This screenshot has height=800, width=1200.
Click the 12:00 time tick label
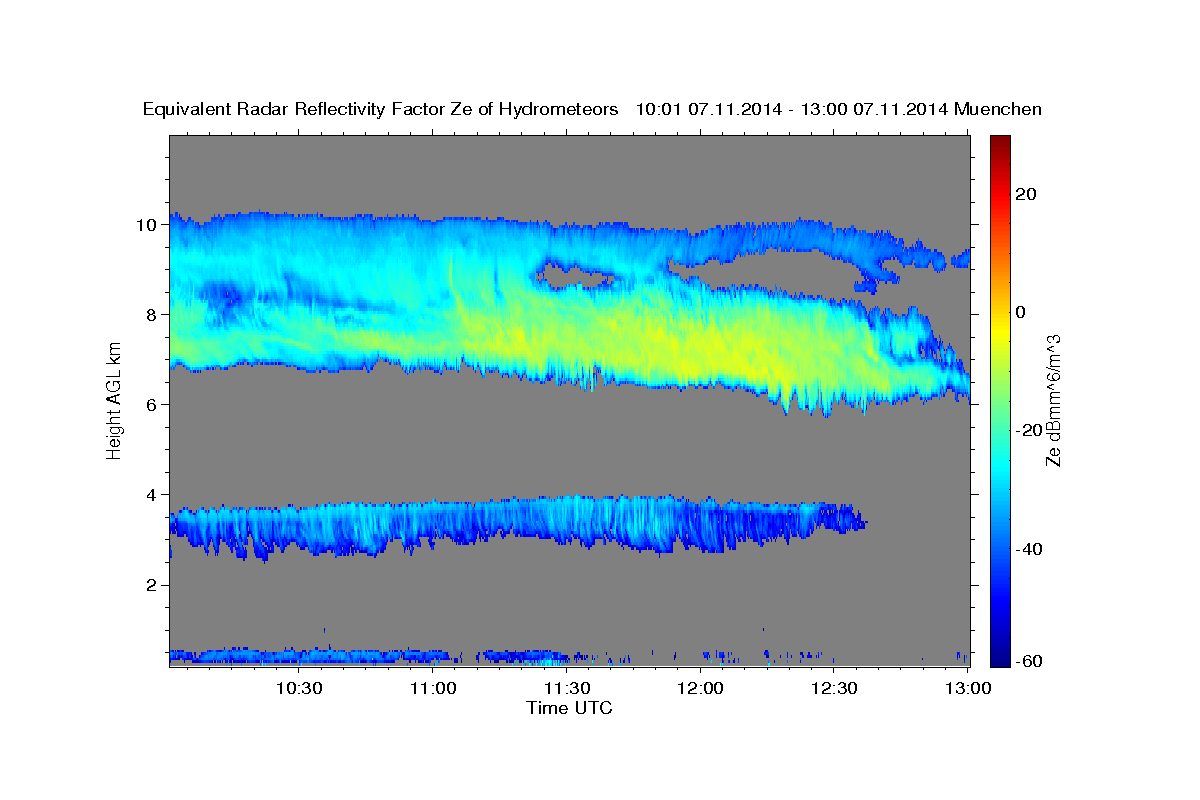tap(700, 688)
